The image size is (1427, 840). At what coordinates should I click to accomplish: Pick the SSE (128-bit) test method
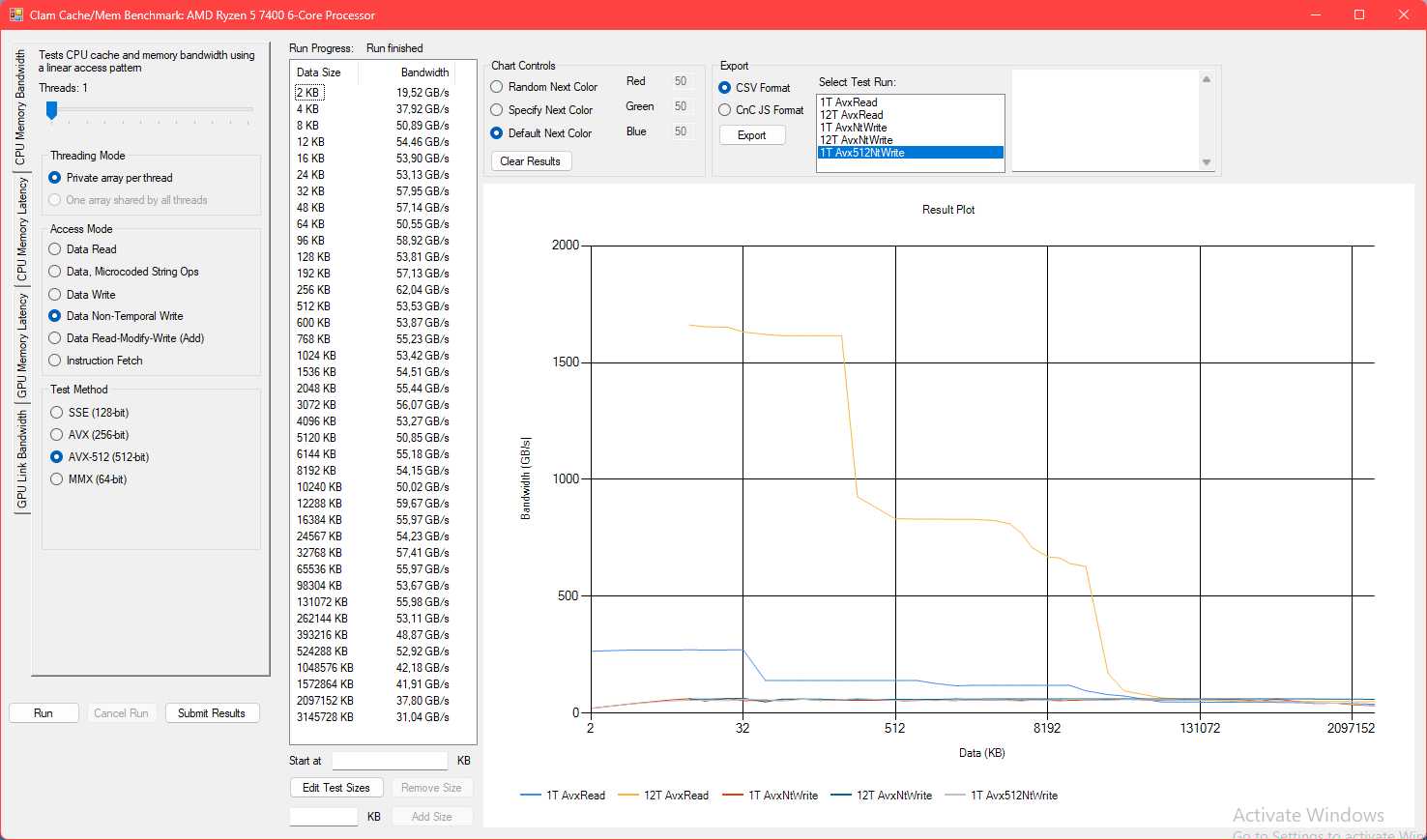click(57, 413)
